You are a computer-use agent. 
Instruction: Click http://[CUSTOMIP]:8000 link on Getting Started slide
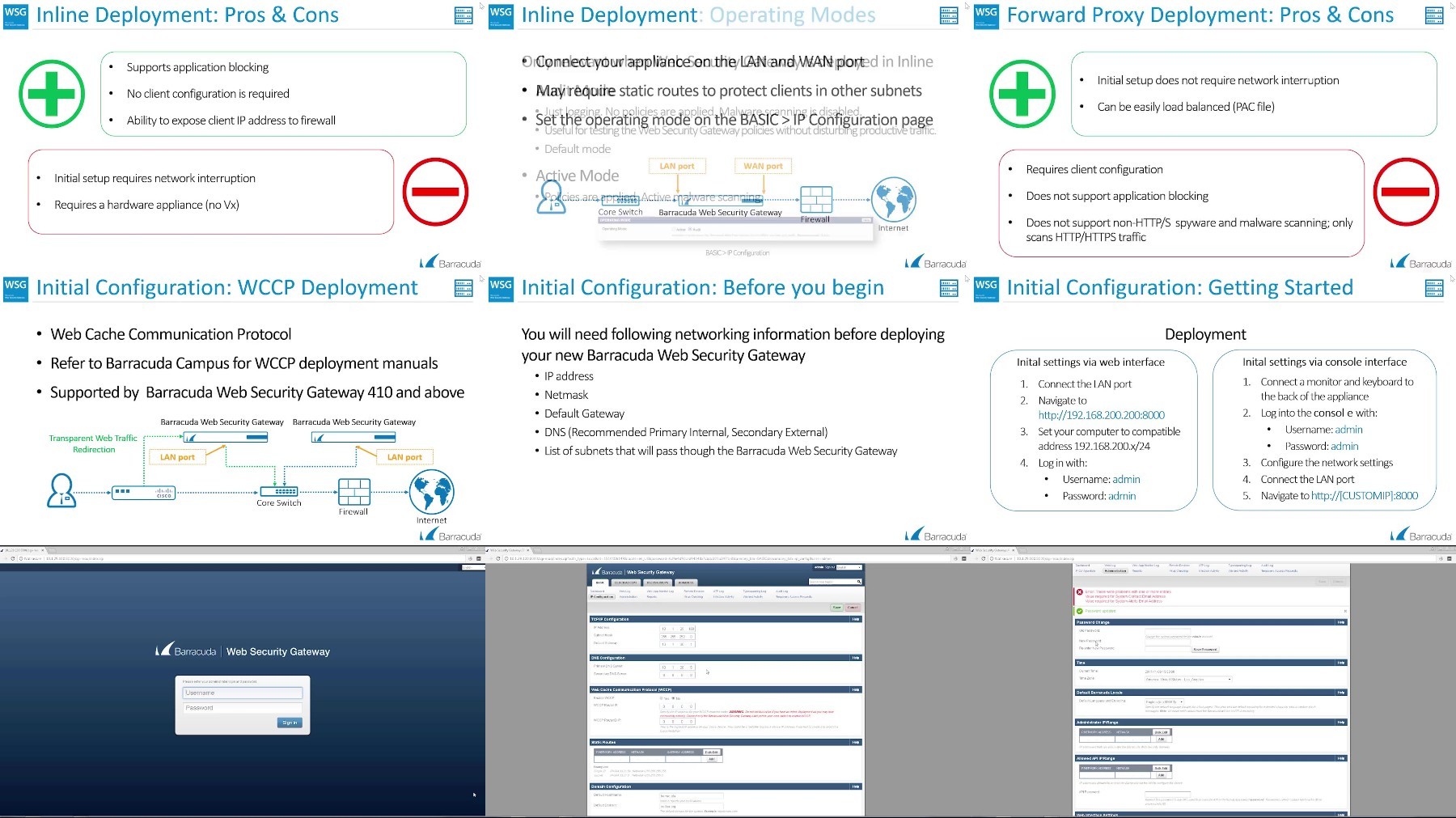click(x=1365, y=496)
